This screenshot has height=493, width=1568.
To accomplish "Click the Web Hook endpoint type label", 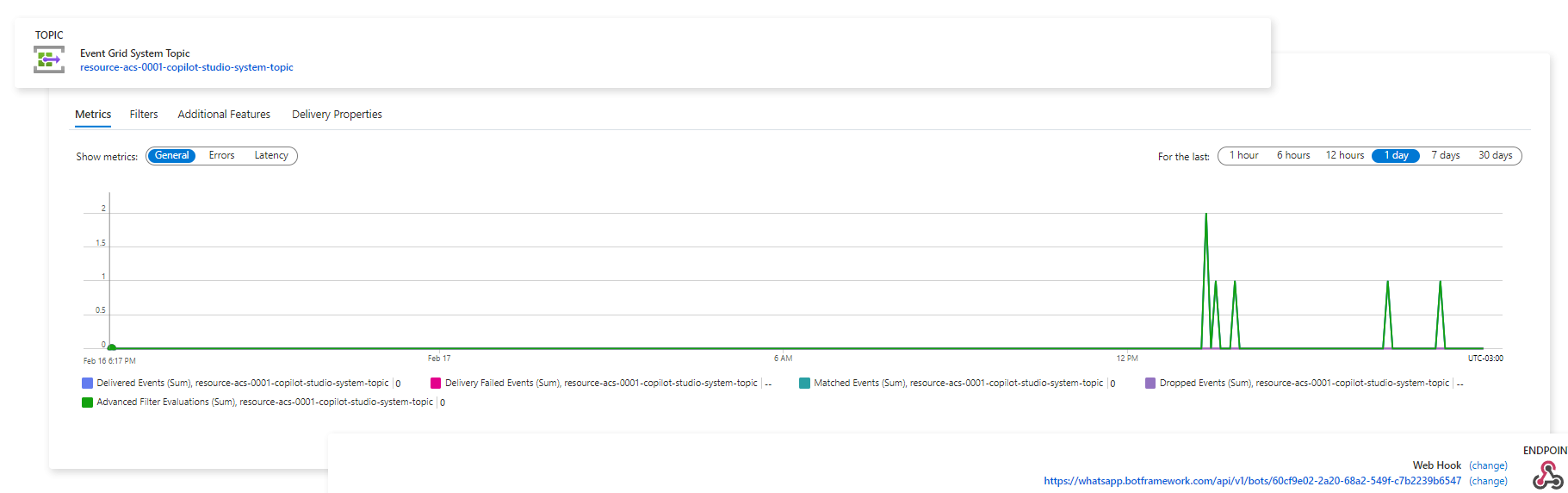I will (x=1436, y=465).
